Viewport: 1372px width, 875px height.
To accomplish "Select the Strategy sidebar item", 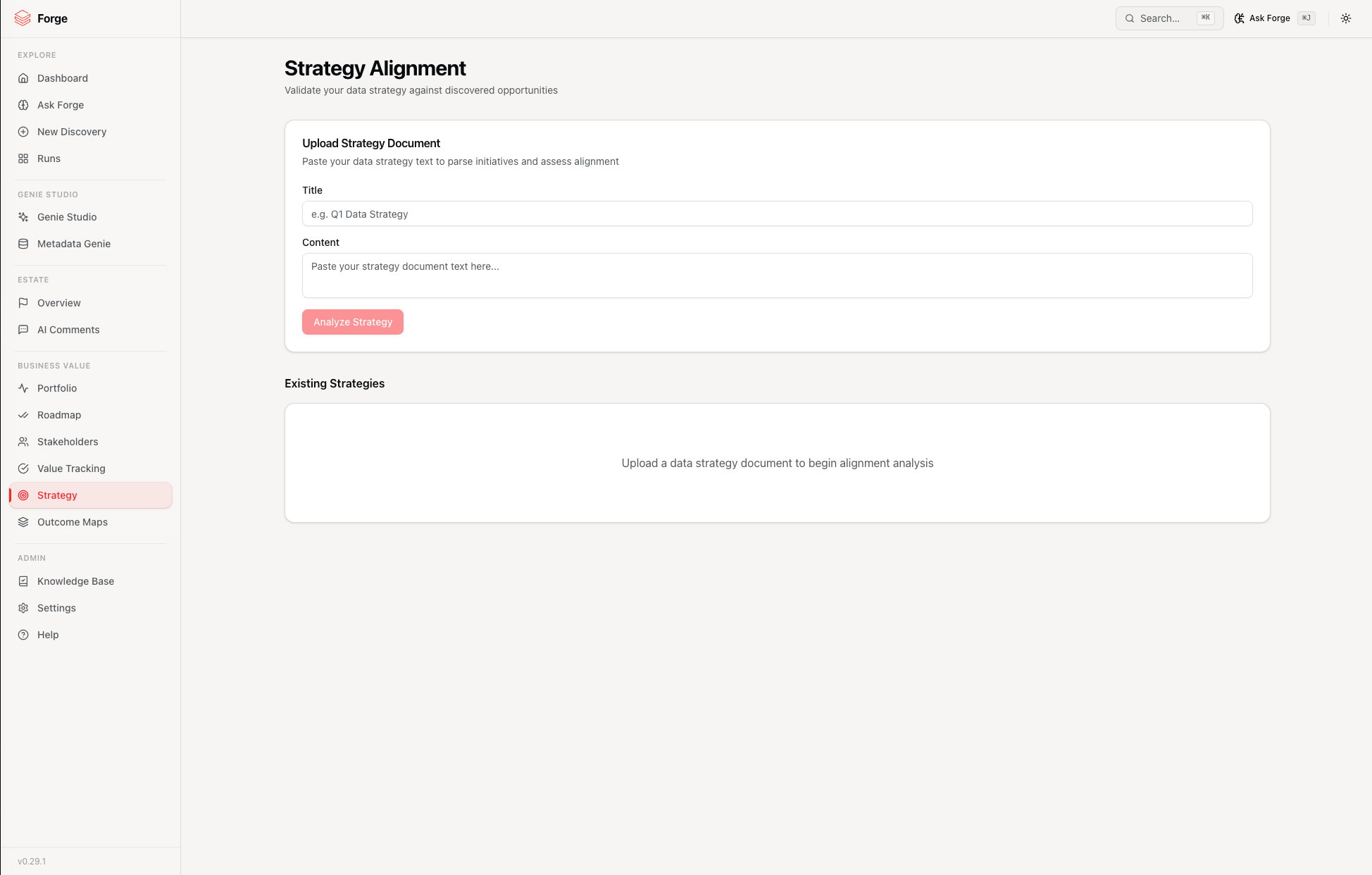I will (91, 495).
